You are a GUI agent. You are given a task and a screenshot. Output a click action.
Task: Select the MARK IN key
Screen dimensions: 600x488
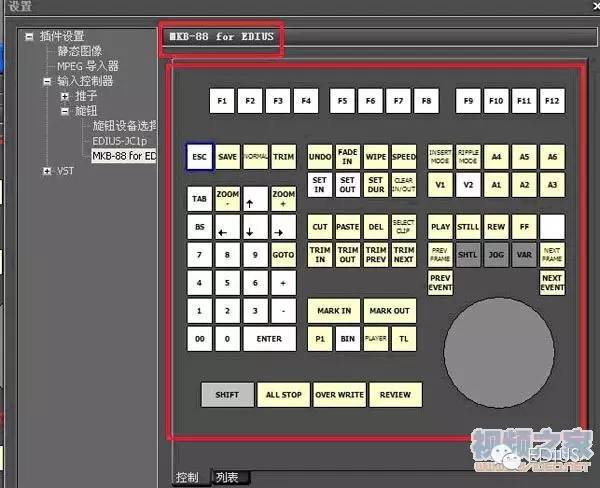coord(334,311)
